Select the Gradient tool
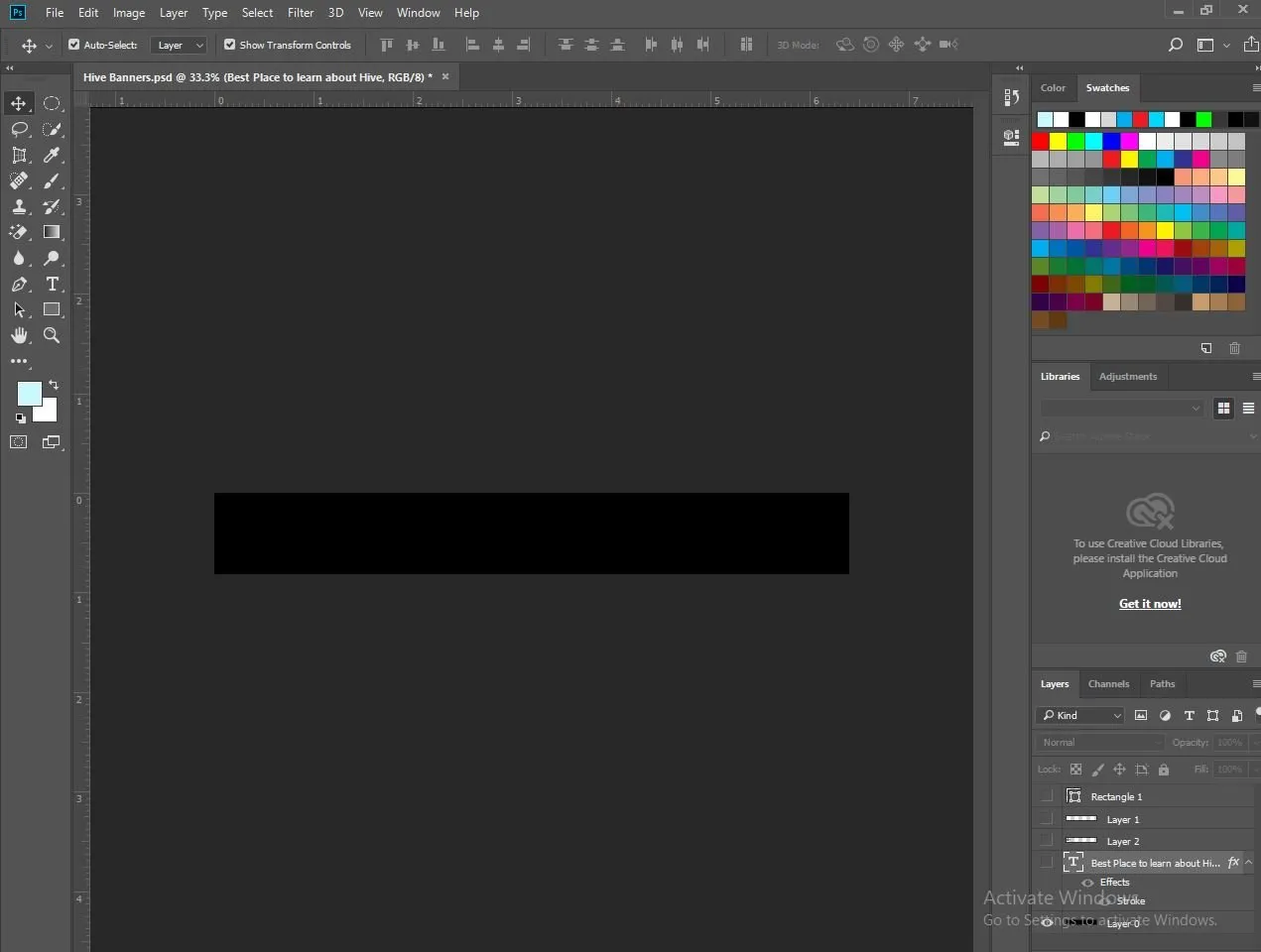Screen dimensions: 1261x952 point(52,232)
